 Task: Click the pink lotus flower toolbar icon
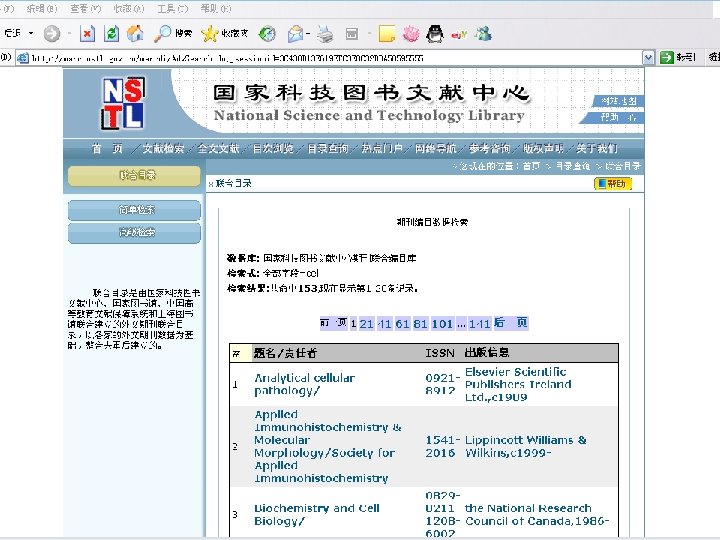411,34
